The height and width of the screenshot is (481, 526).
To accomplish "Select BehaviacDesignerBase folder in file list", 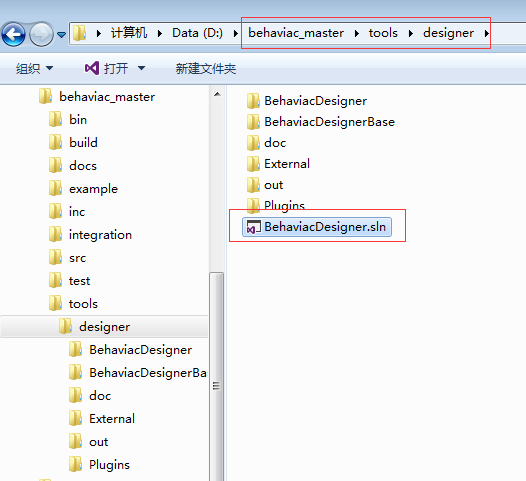I will pyautogui.click(x=329, y=122).
